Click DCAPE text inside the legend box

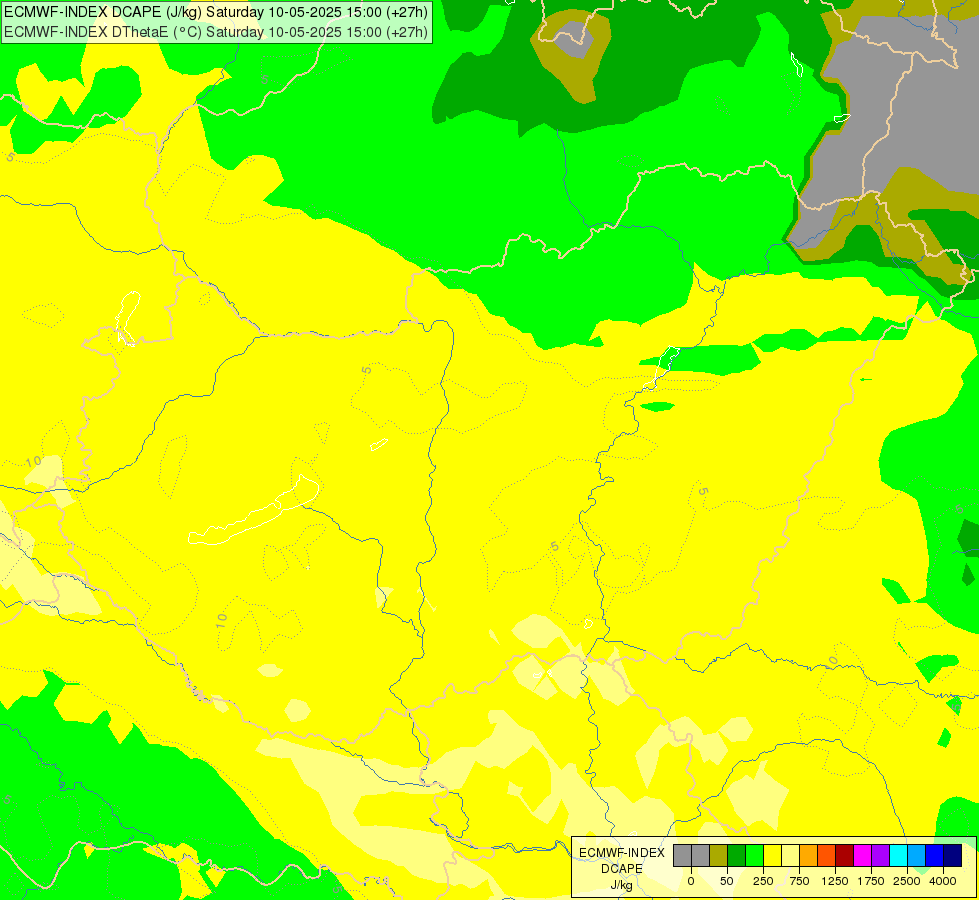click(x=622, y=869)
